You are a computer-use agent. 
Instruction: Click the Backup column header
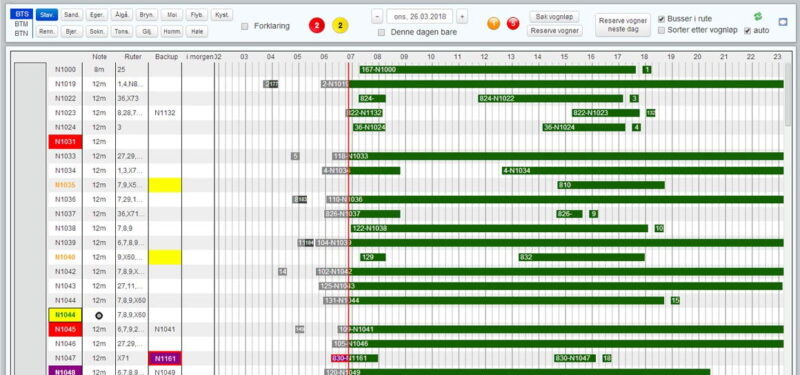coord(166,57)
